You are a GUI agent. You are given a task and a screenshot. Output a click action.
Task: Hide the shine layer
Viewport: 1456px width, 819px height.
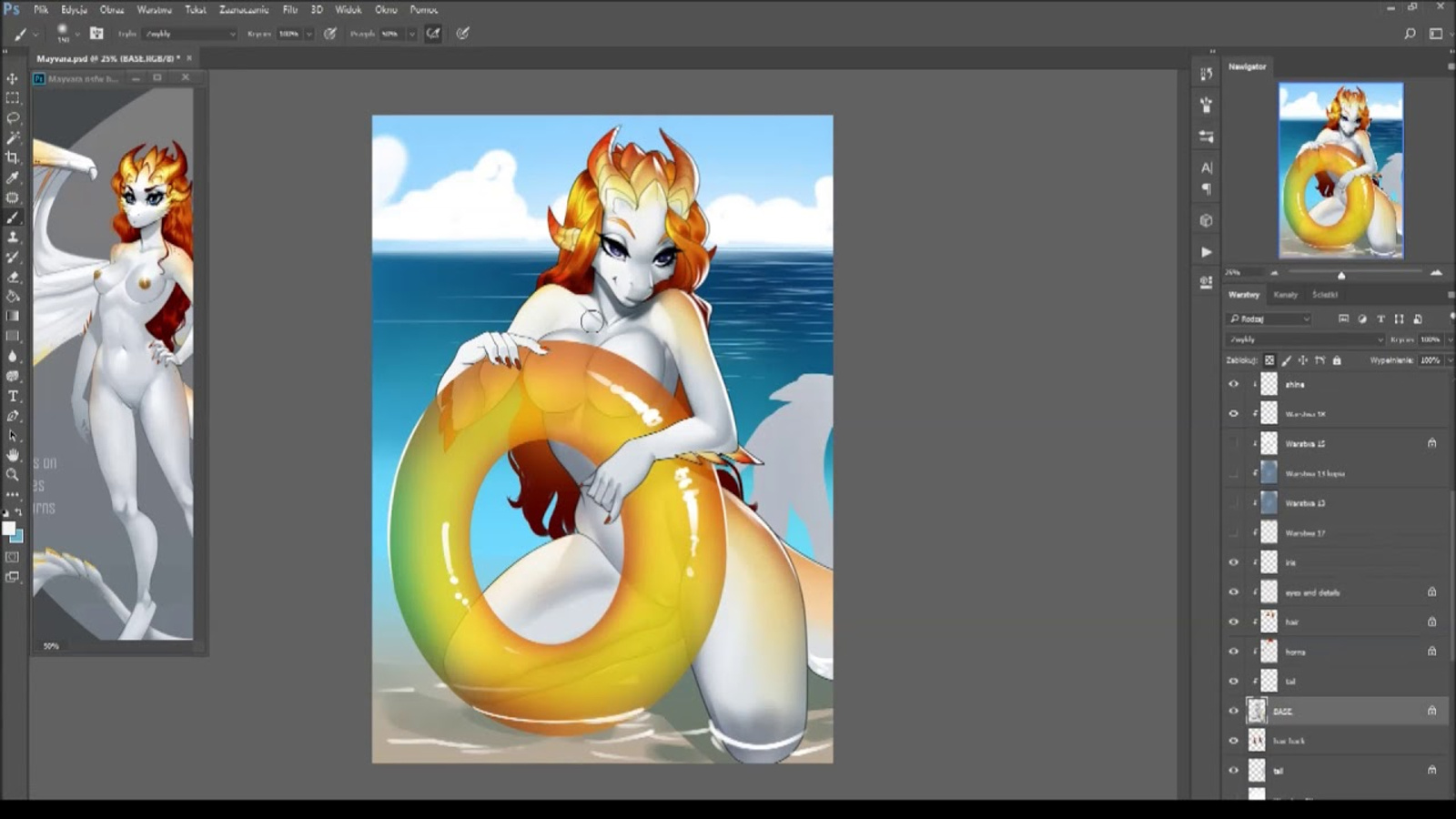click(x=1234, y=384)
